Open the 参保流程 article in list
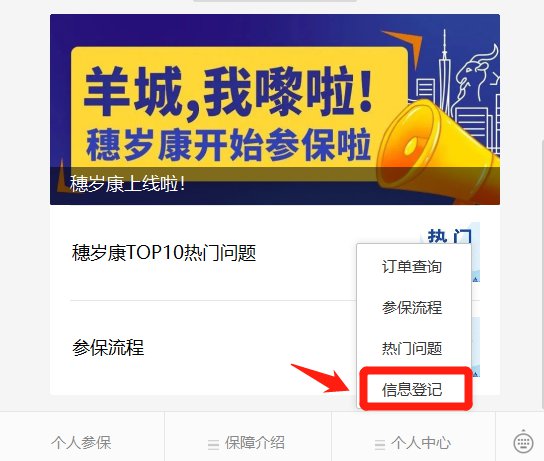 tap(108, 347)
